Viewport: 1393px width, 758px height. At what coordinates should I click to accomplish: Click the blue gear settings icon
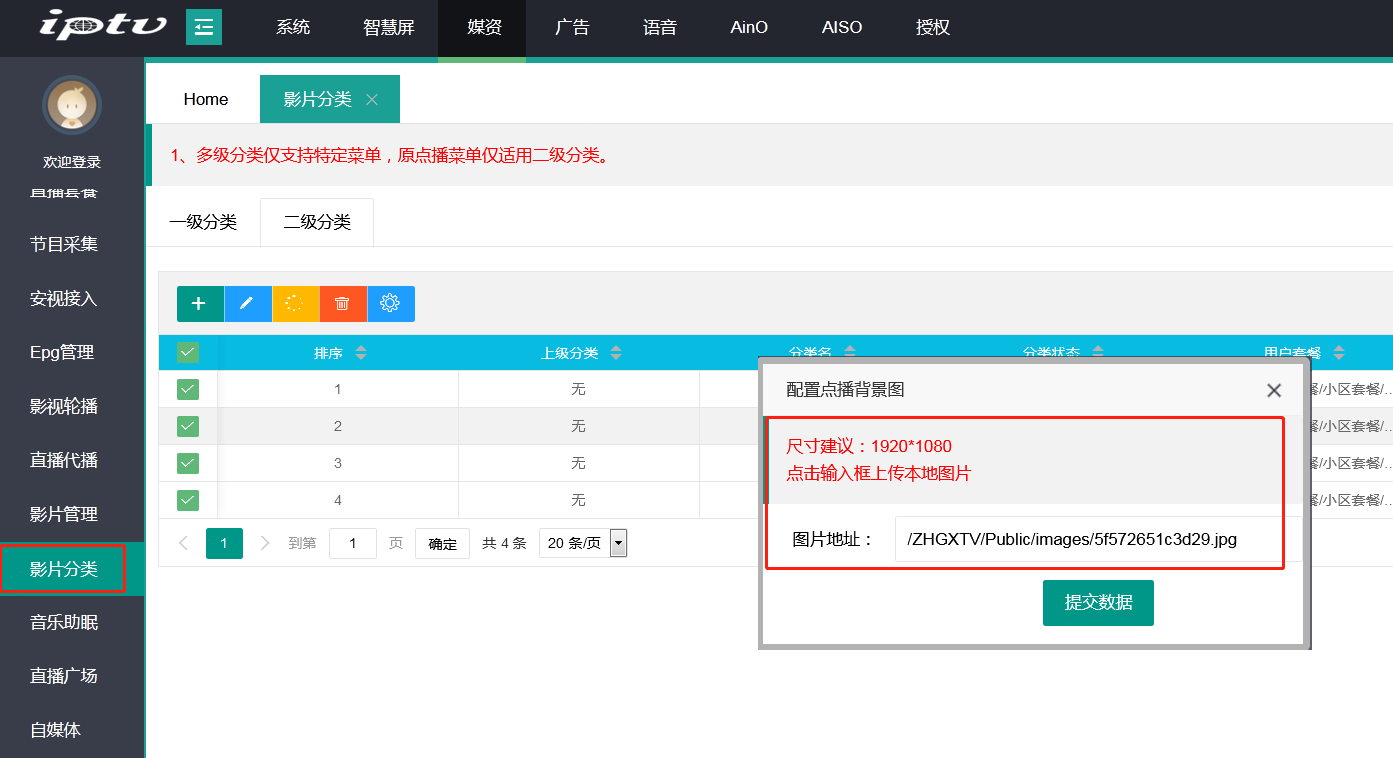tap(391, 304)
